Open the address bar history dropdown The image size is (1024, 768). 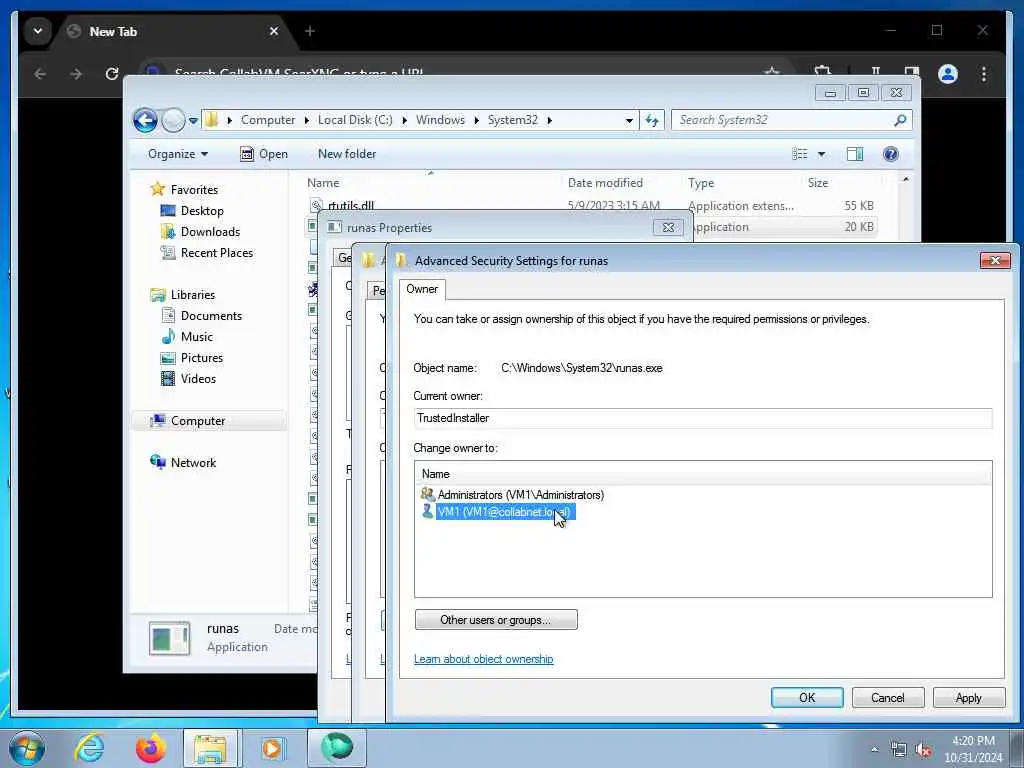tap(629, 120)
